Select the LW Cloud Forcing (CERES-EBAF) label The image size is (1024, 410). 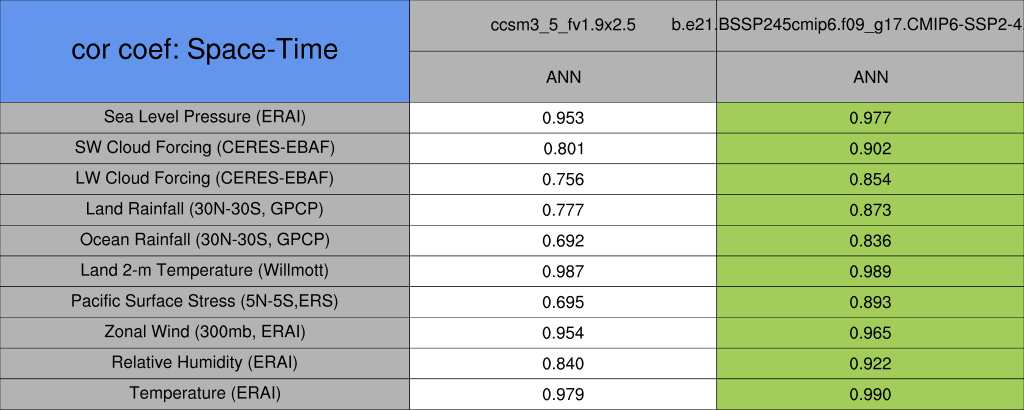(x=204, y=179)
